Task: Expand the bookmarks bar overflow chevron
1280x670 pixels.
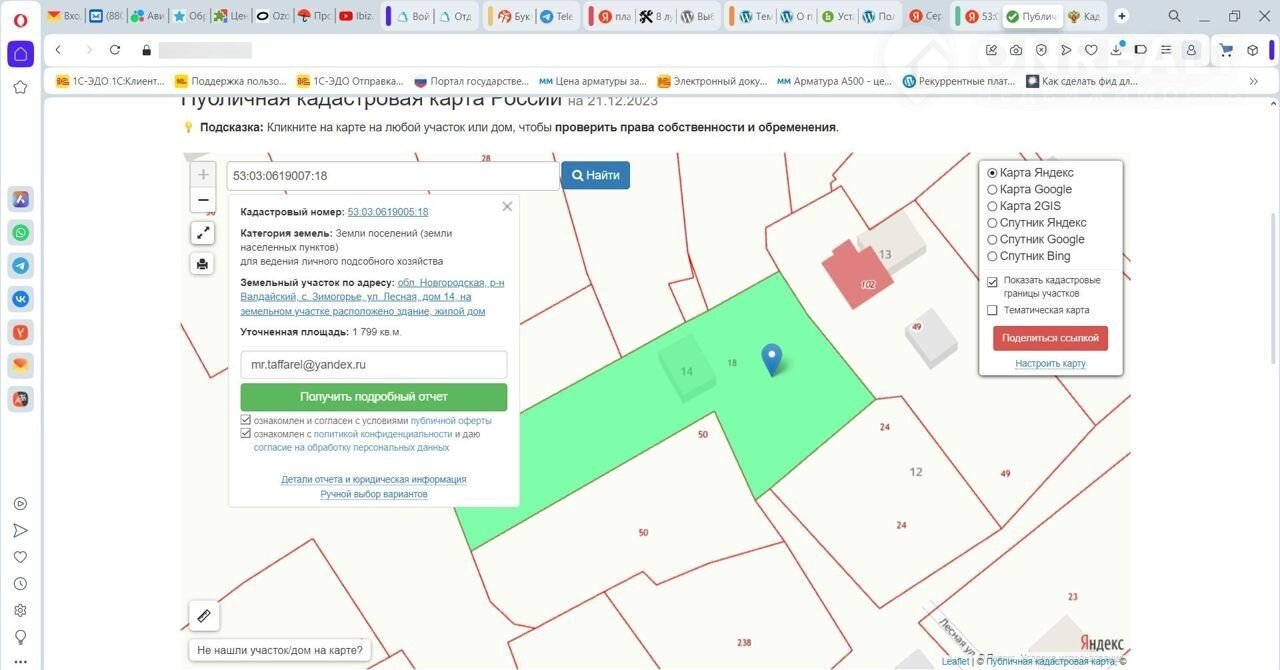Action: (x=1253, y=81)
